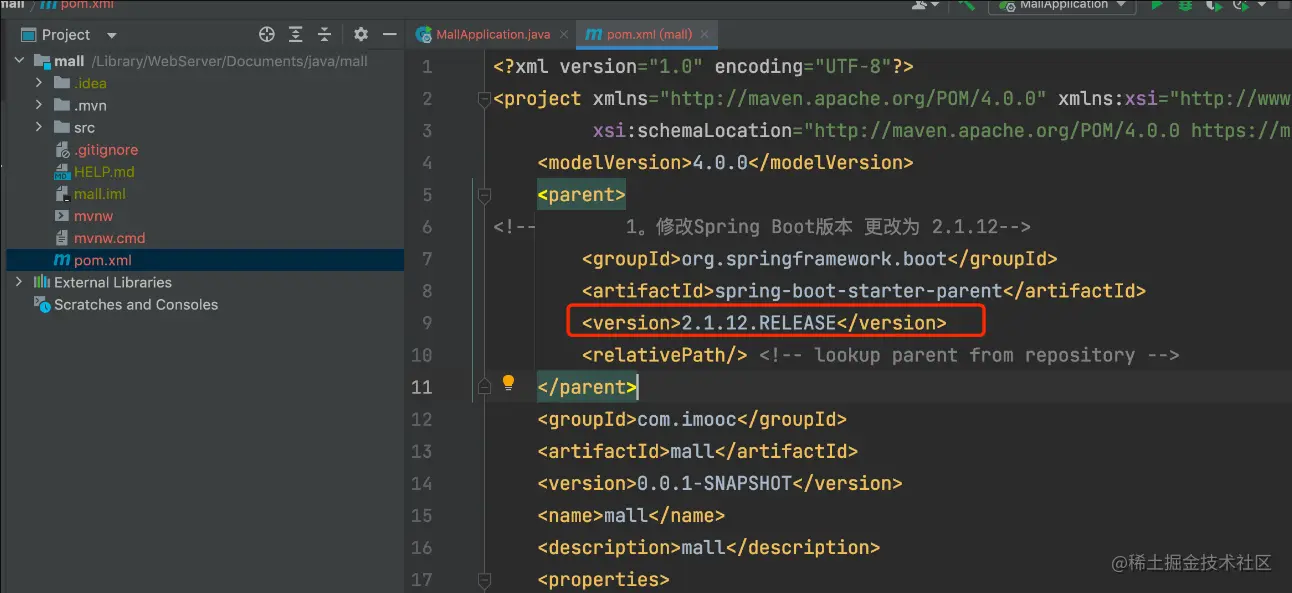Click the Run with Coverage icon
Viewport: 1292px width, 593px height.
click(x=1214, y=5)
